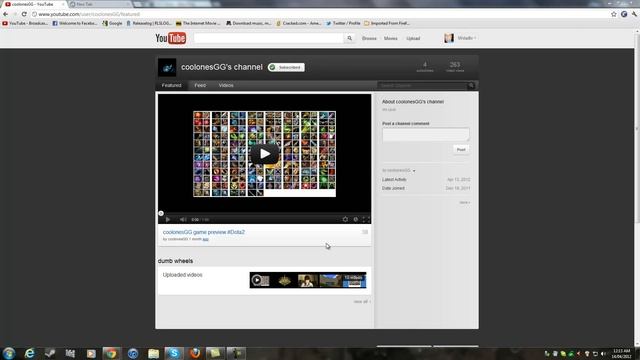Image resolution: width=640 pixels, height=360 pixels.
Task: Open the 13 videos playlist thumbnail
Action: [354, 280]
